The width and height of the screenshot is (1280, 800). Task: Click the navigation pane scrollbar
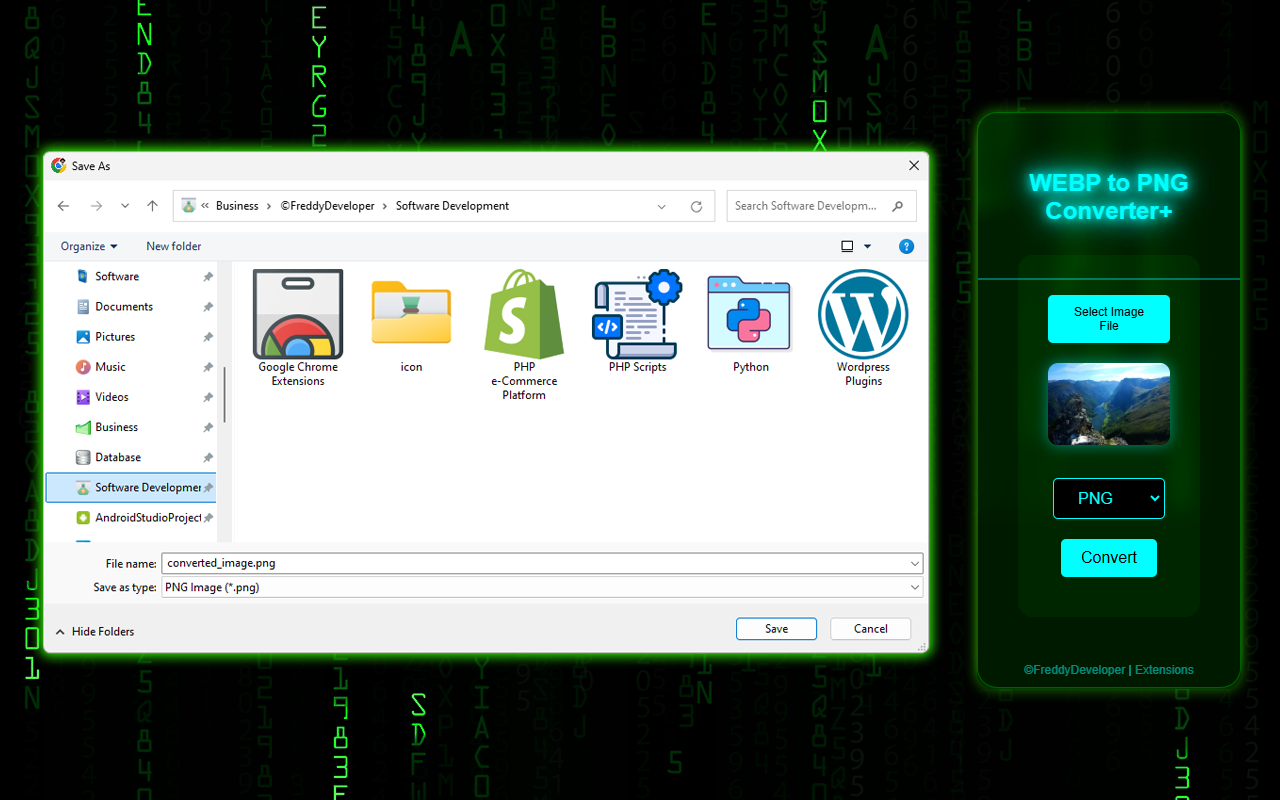tap(225, 395)
